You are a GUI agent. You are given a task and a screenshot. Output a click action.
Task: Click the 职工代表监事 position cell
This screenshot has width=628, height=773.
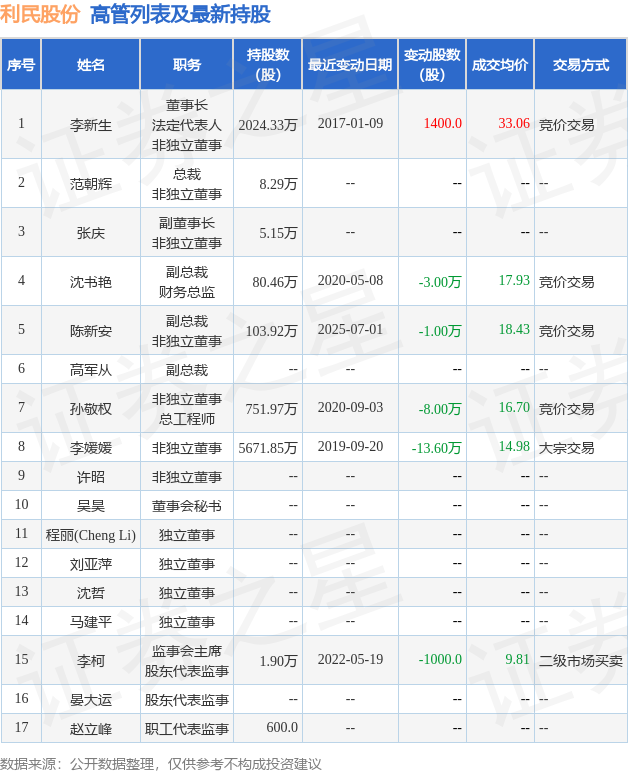tap(186, 729)
